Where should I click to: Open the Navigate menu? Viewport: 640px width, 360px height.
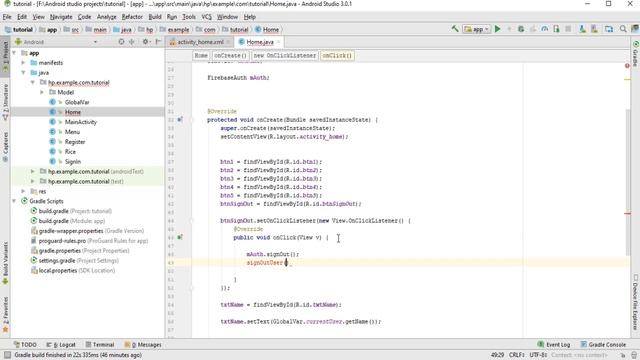(61, 17)
